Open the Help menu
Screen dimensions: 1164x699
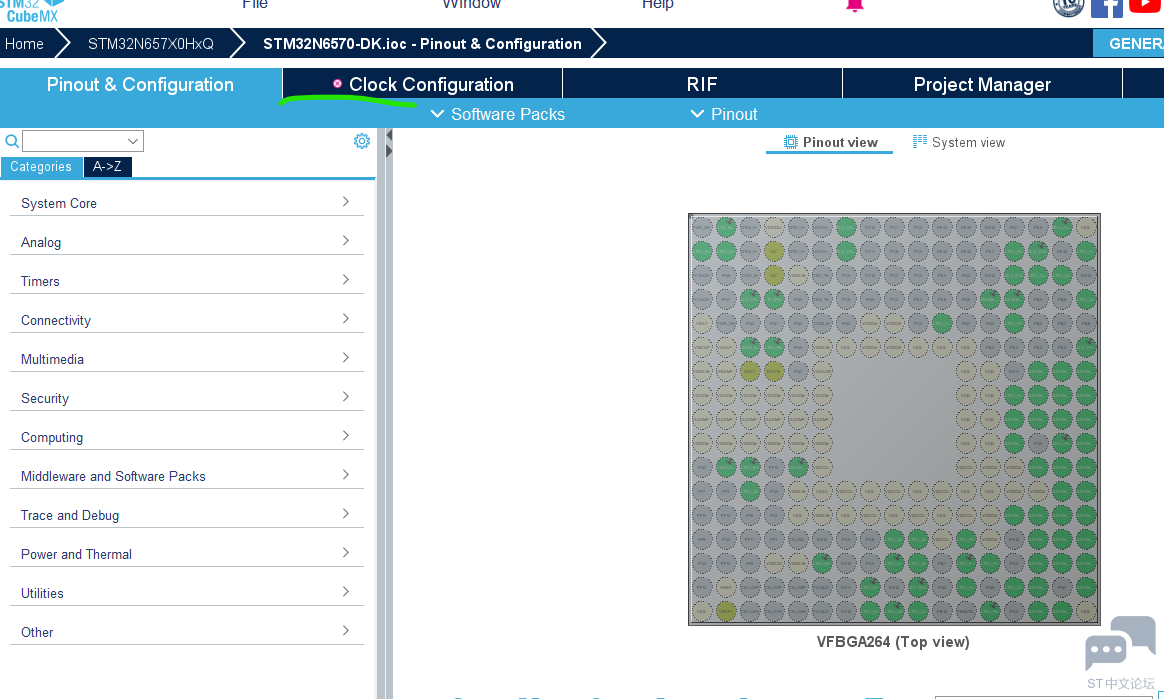658,4
